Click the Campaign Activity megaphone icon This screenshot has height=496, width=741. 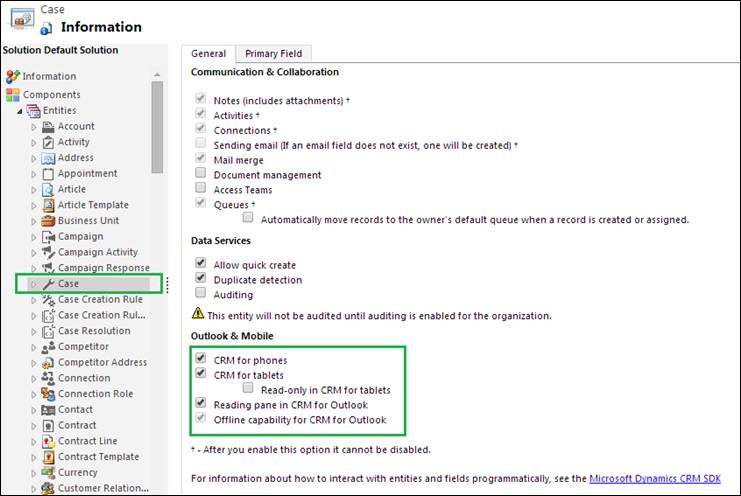48,252
